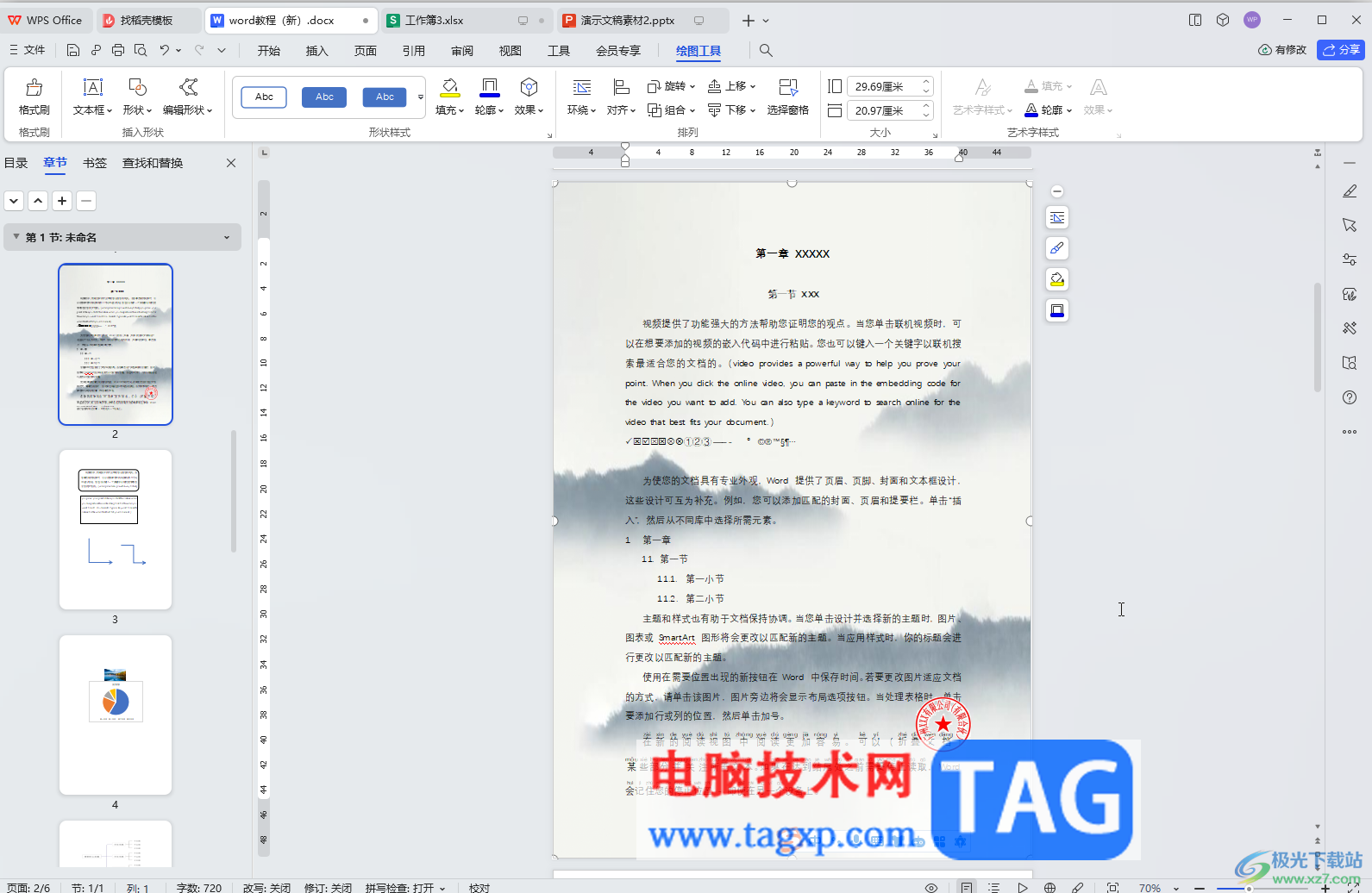Click the 字数: 720 word count in status bar

coord(199,887)
